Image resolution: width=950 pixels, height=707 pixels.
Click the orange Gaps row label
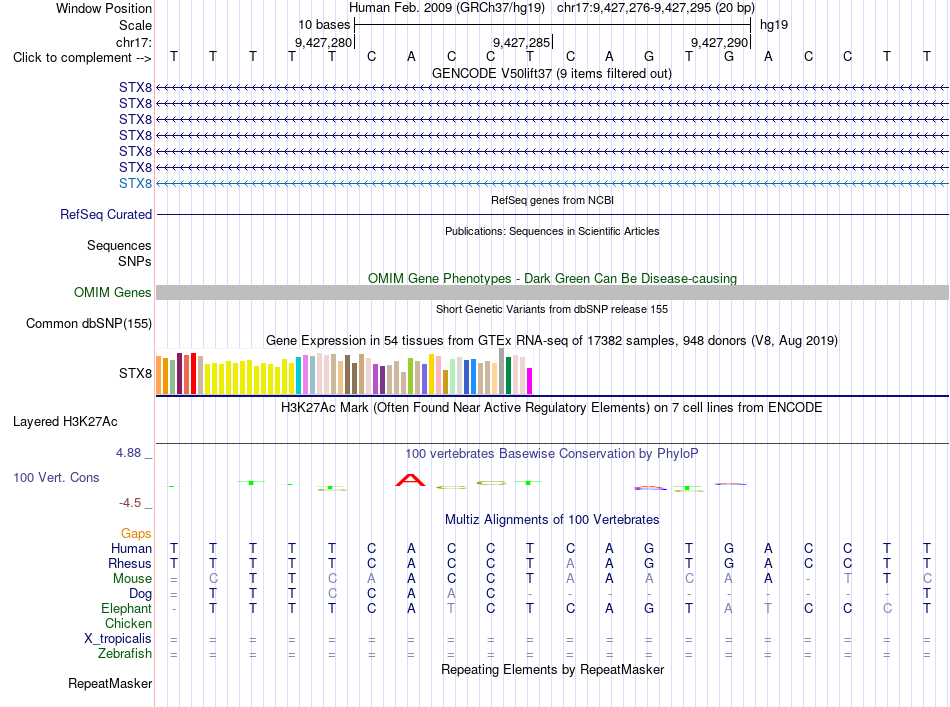coord(136,533)
